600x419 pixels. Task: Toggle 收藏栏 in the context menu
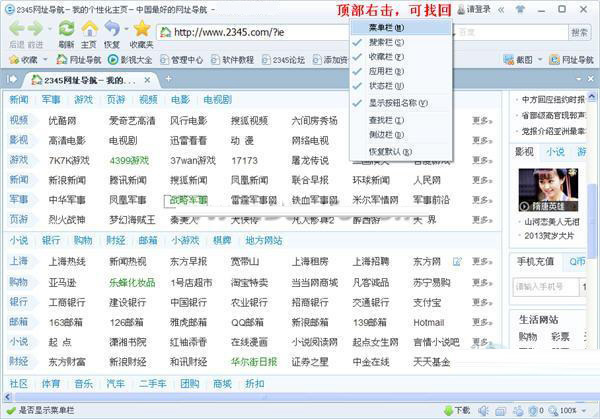[401, 57]
